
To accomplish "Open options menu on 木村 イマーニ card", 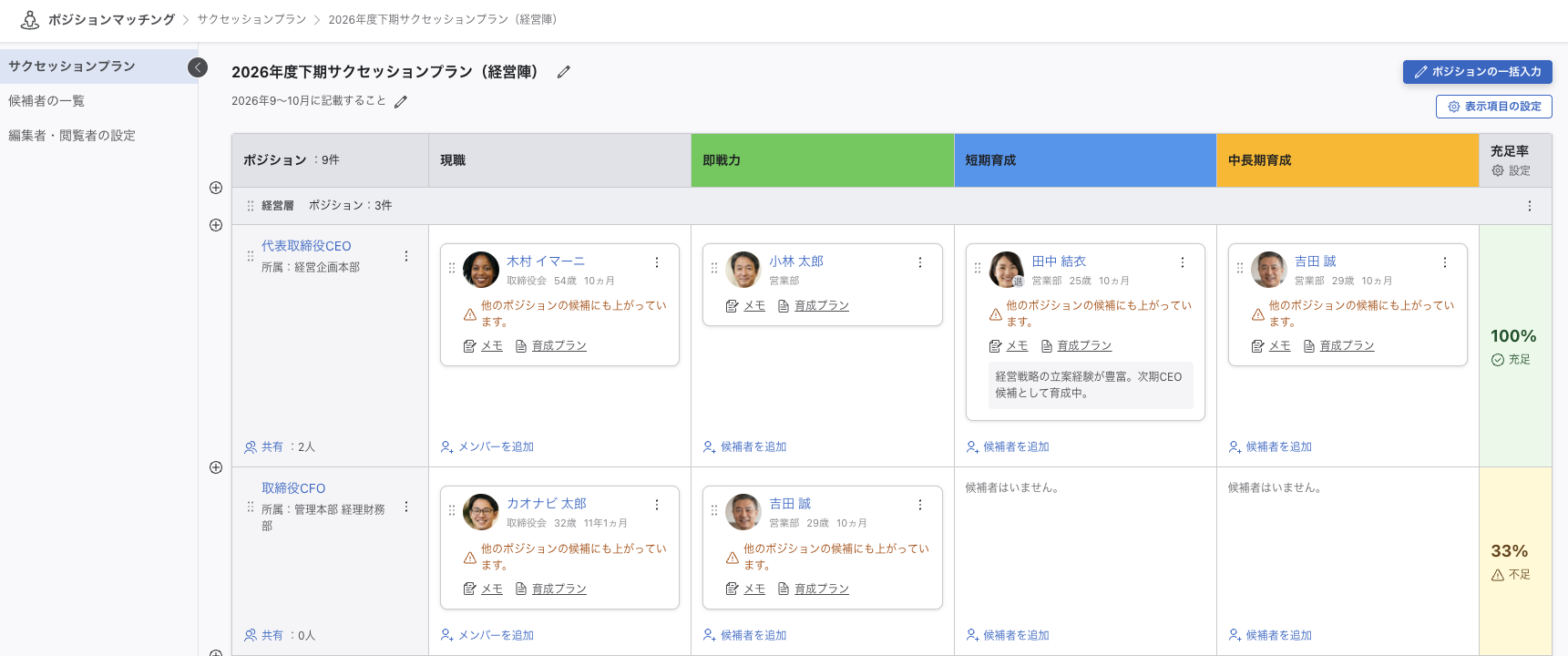I will 657,262.
